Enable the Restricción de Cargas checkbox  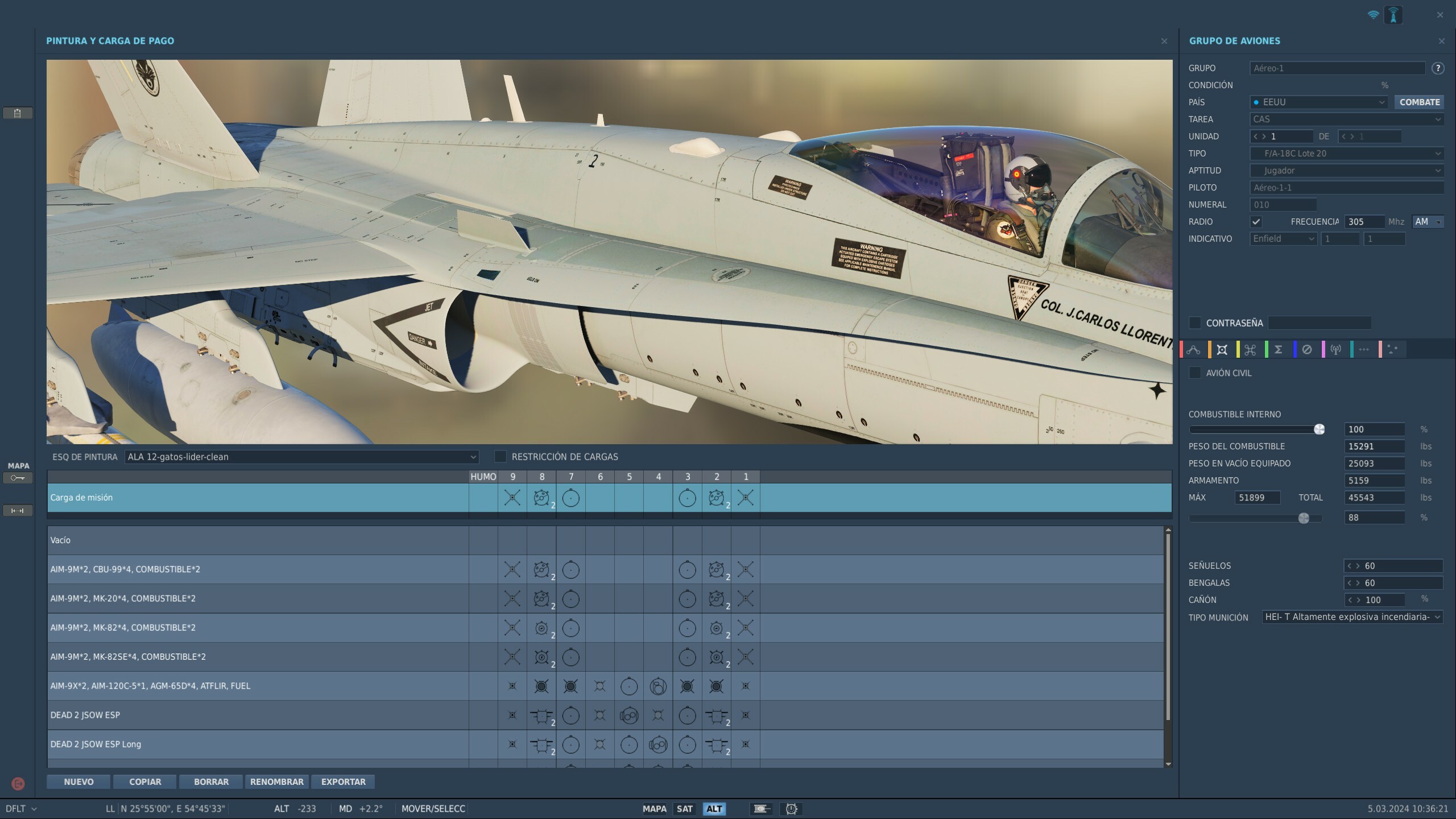500,457
